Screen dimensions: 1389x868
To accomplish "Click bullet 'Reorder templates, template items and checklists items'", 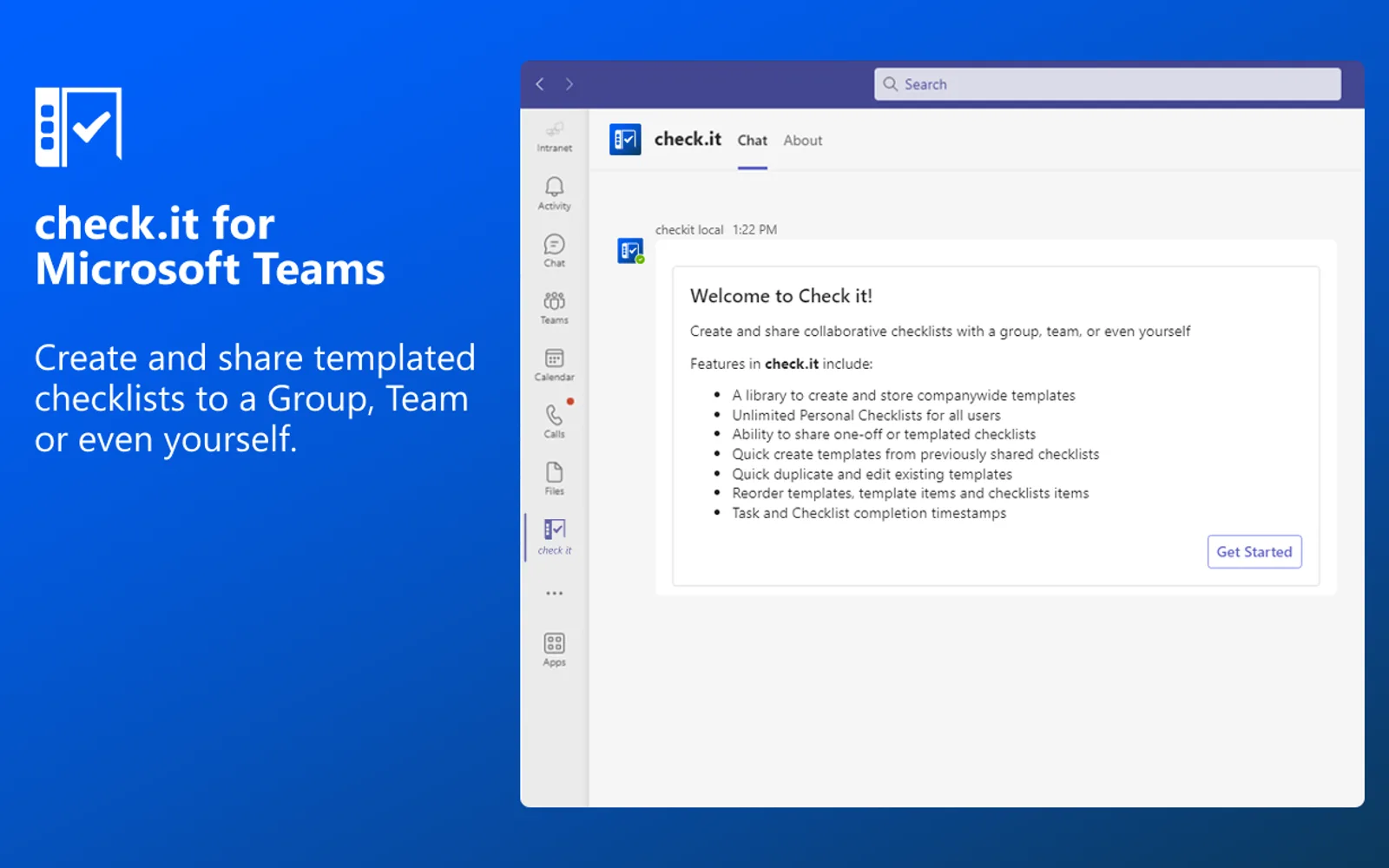I will click(x=911, y=494).
